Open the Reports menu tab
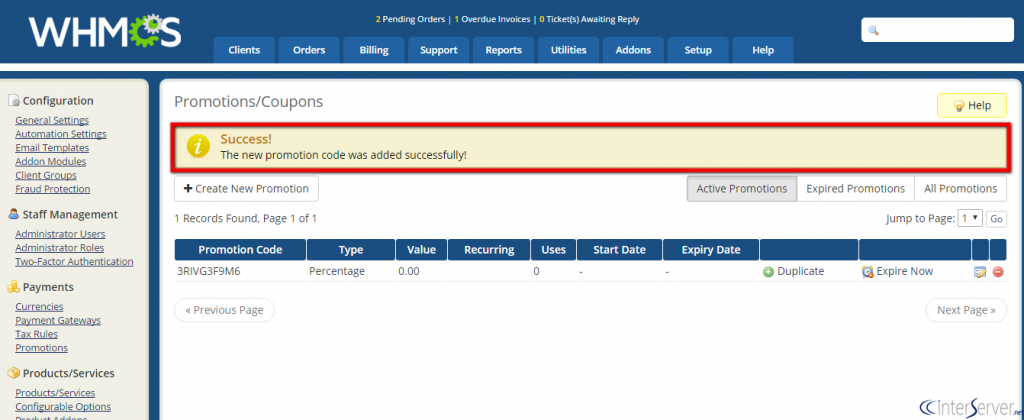Image resolution: width=1024 pixels, height=420 pixels. pos(504,50)
